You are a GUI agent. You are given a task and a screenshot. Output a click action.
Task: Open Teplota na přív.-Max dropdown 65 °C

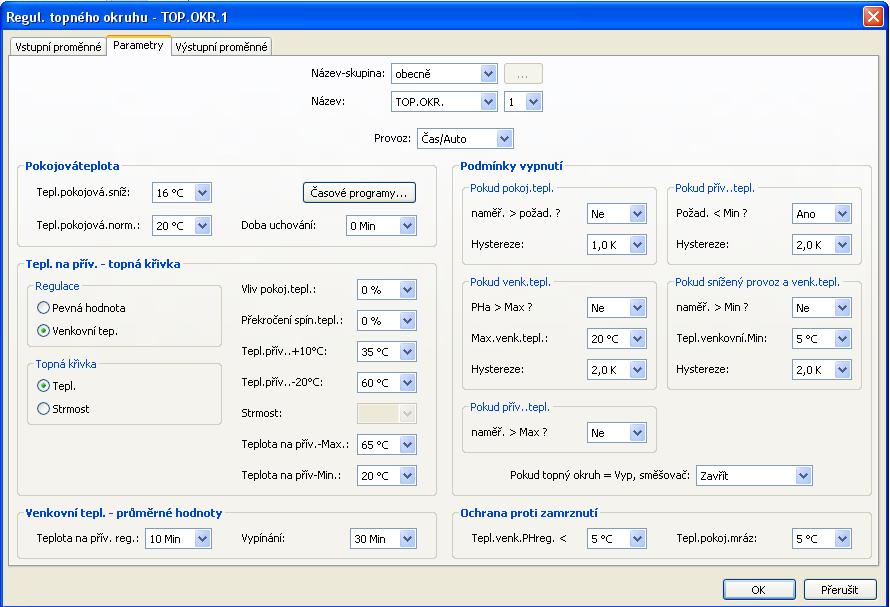387,445
